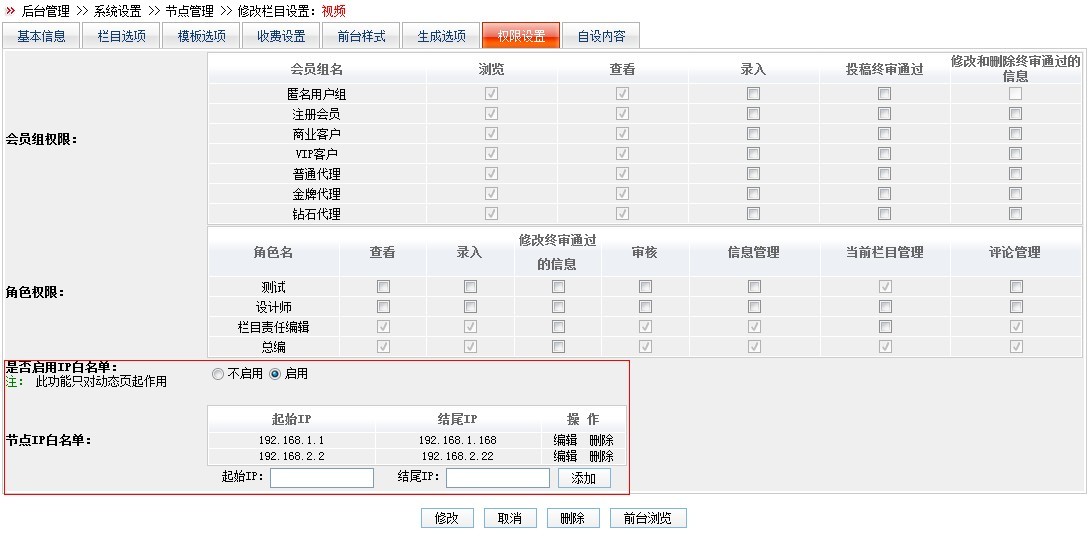Navigate to 系统设置 in the breadcrumb

click(x=117, y=11)
